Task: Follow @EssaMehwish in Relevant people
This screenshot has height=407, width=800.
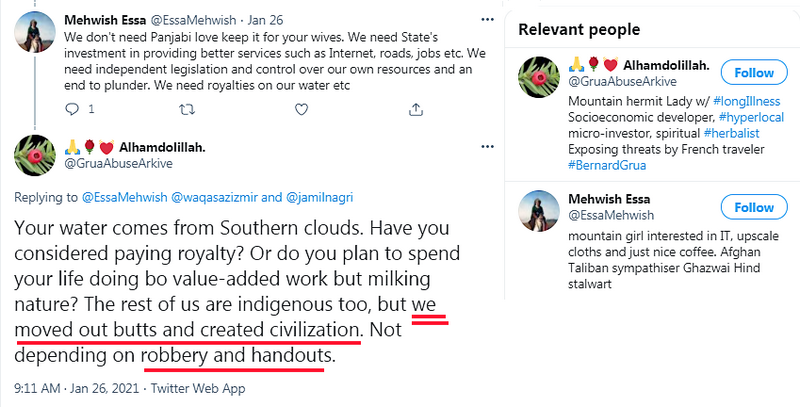Action: [x=753, y=208]
